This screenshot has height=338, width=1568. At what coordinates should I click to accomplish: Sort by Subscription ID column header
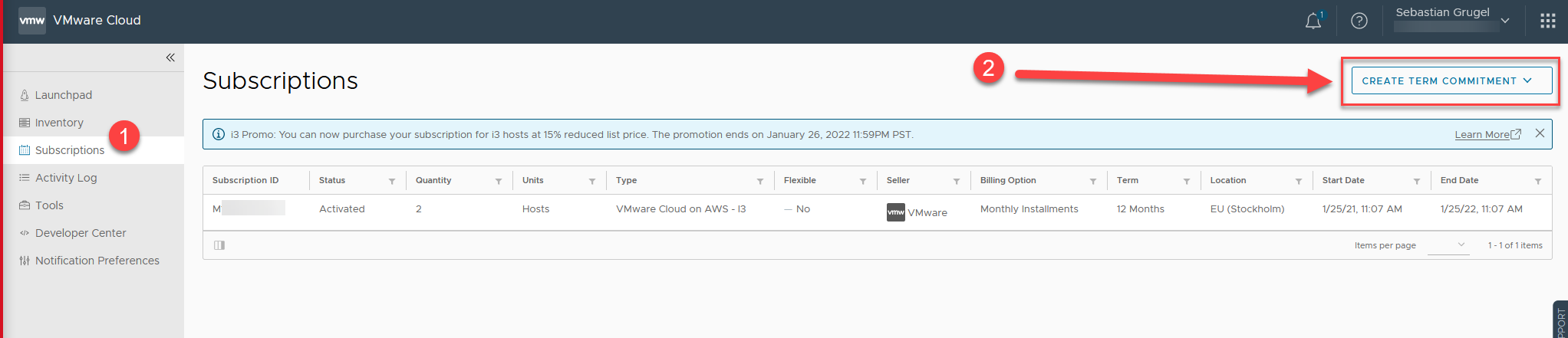(x=245, y=180)
